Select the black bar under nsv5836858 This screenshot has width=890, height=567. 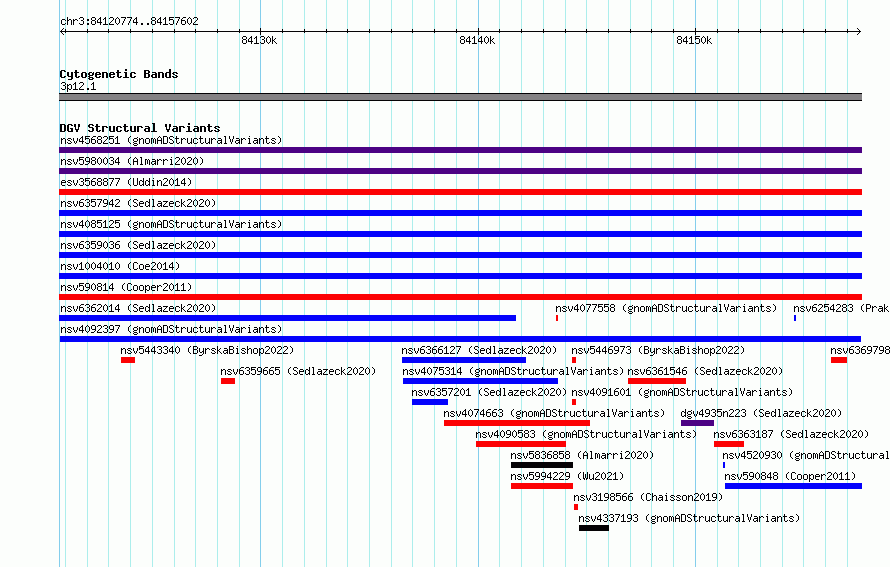coord(542,465)
